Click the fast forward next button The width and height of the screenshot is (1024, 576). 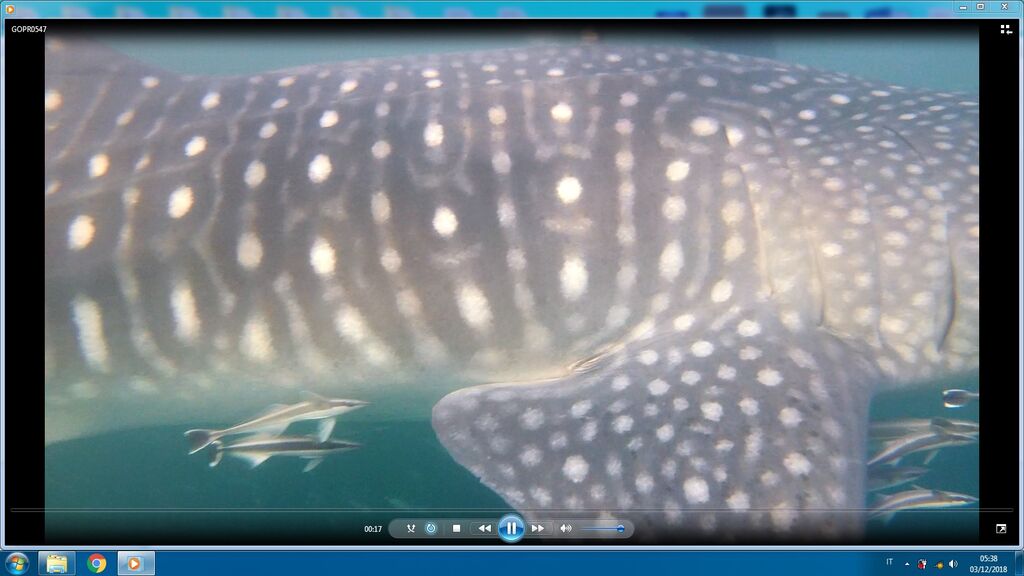pyautogui.click(x=538, y=528)
